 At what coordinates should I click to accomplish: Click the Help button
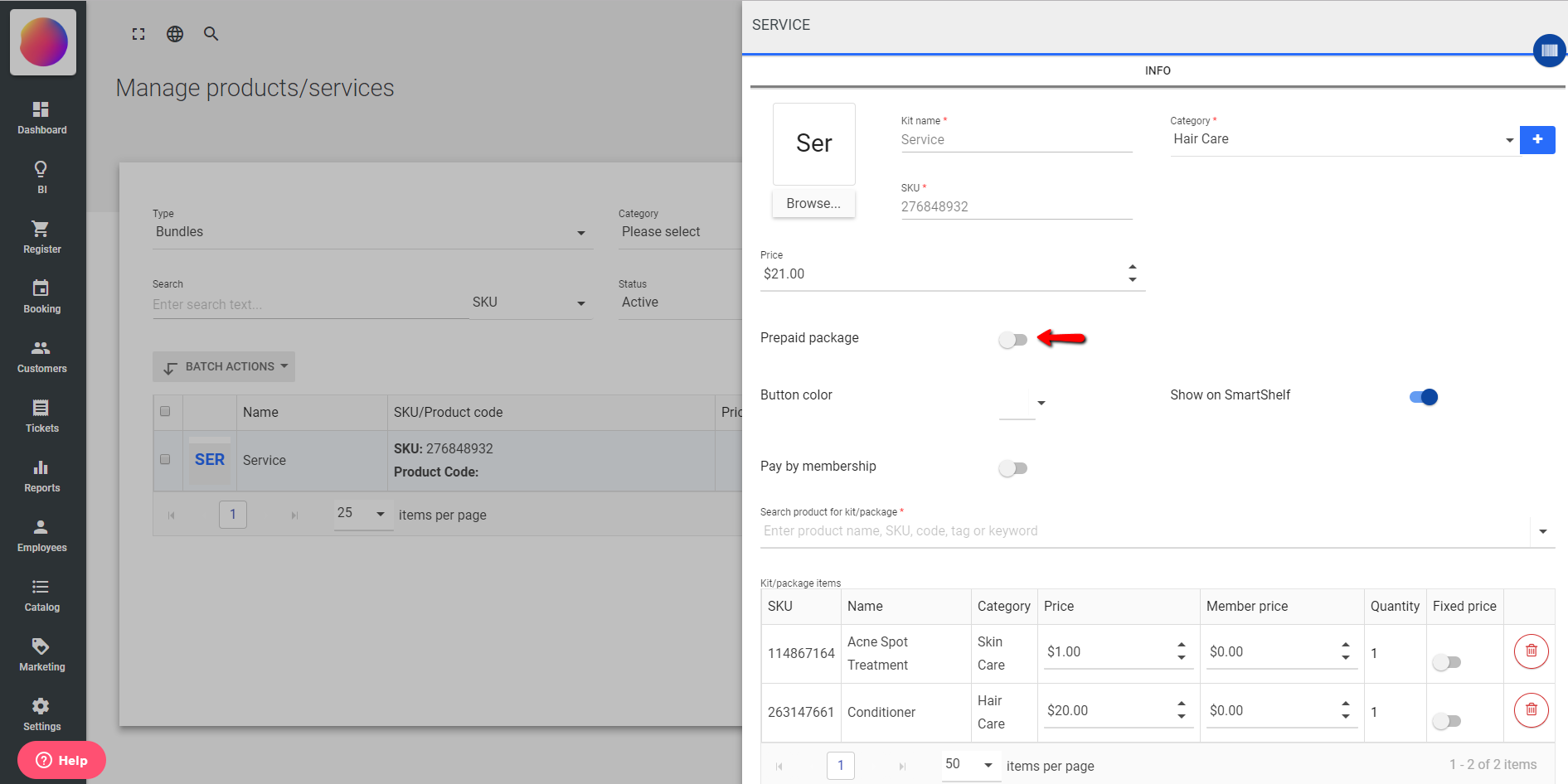61,760
